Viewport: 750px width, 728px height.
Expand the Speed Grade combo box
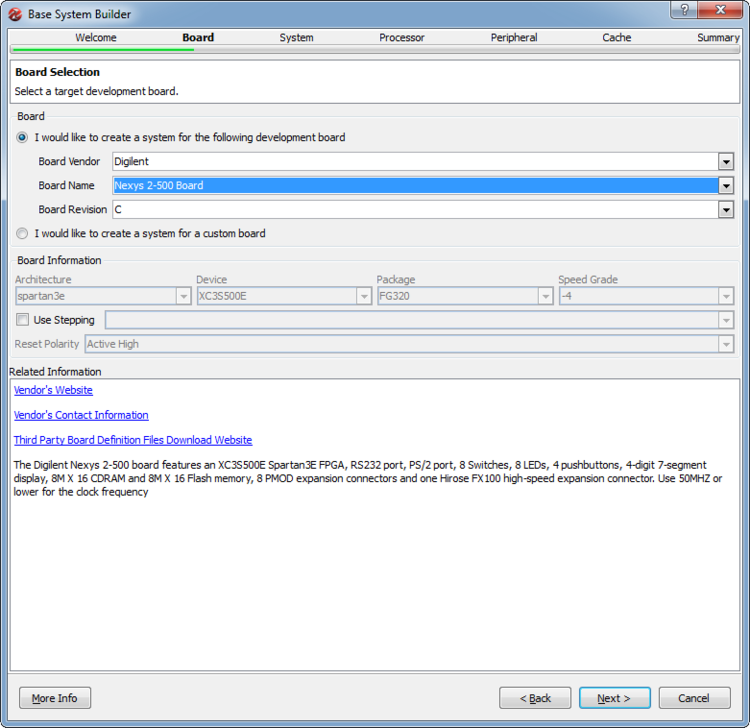pos(726,296)
